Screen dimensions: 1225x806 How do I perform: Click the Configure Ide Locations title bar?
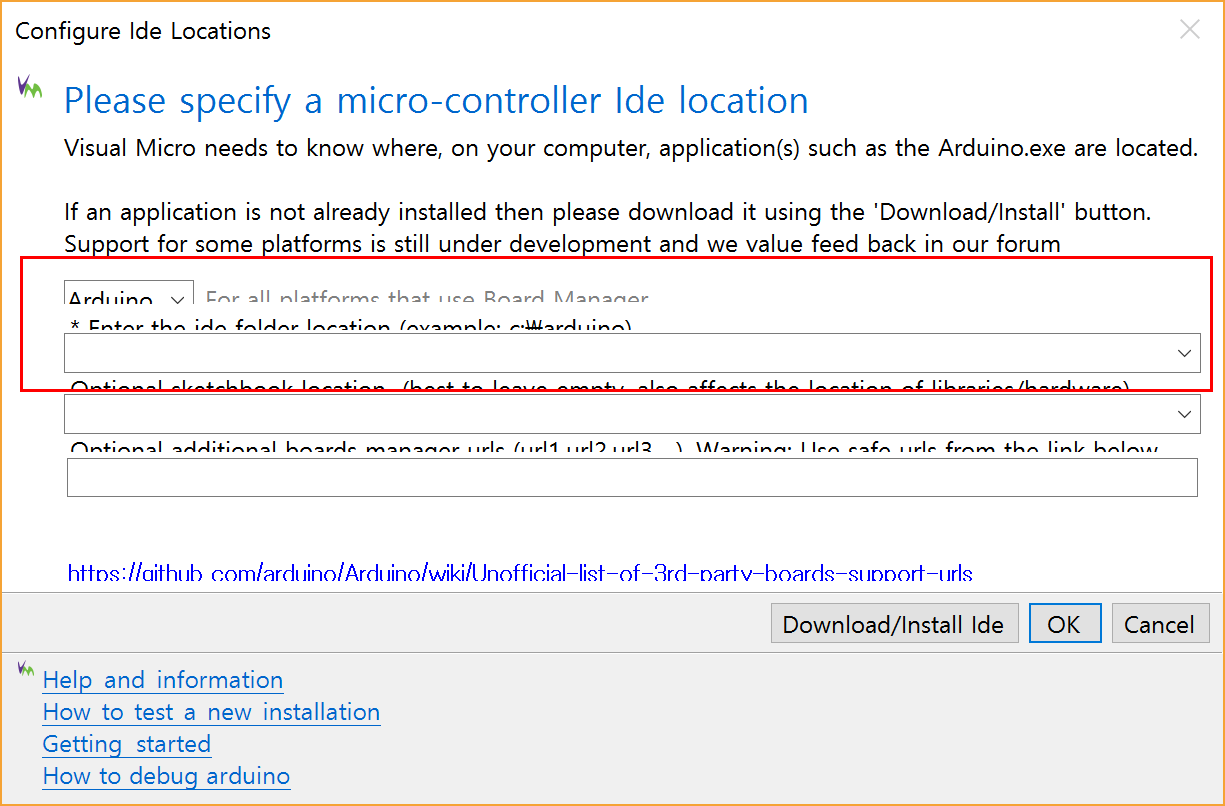click(143, 31)
